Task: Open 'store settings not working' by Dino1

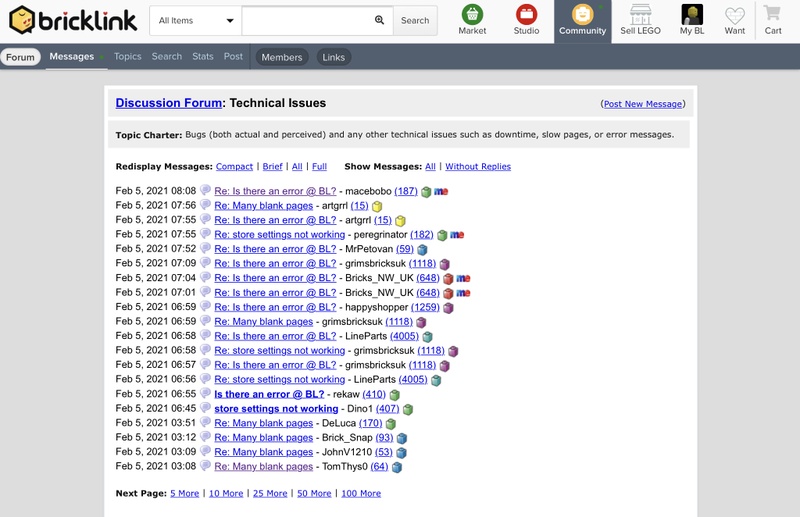Action: (x=276, y=409)
